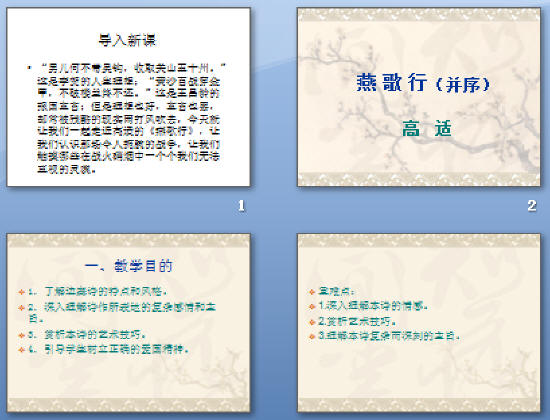Select the 重难点 slide thumbnail
This screenshot has width=550, height=420.
point(419,322)
